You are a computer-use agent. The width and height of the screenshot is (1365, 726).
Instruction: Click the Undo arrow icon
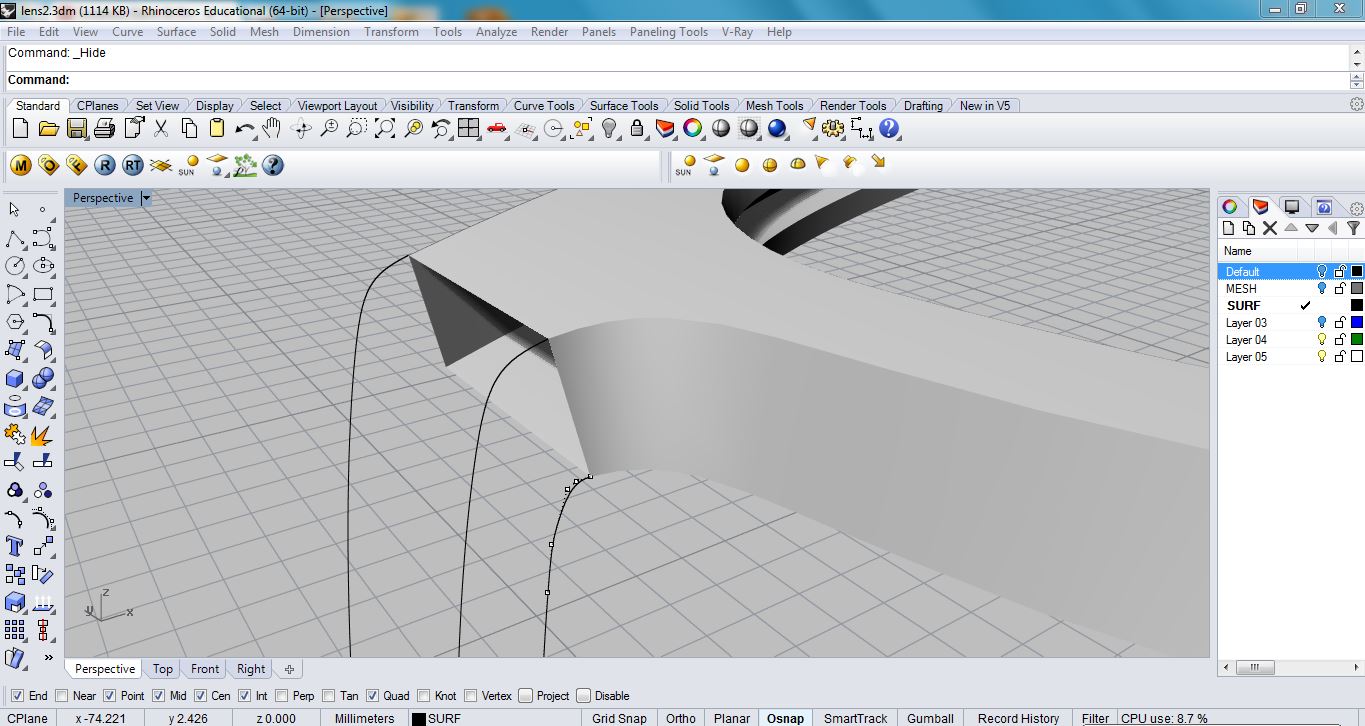(x=244, y=128)
